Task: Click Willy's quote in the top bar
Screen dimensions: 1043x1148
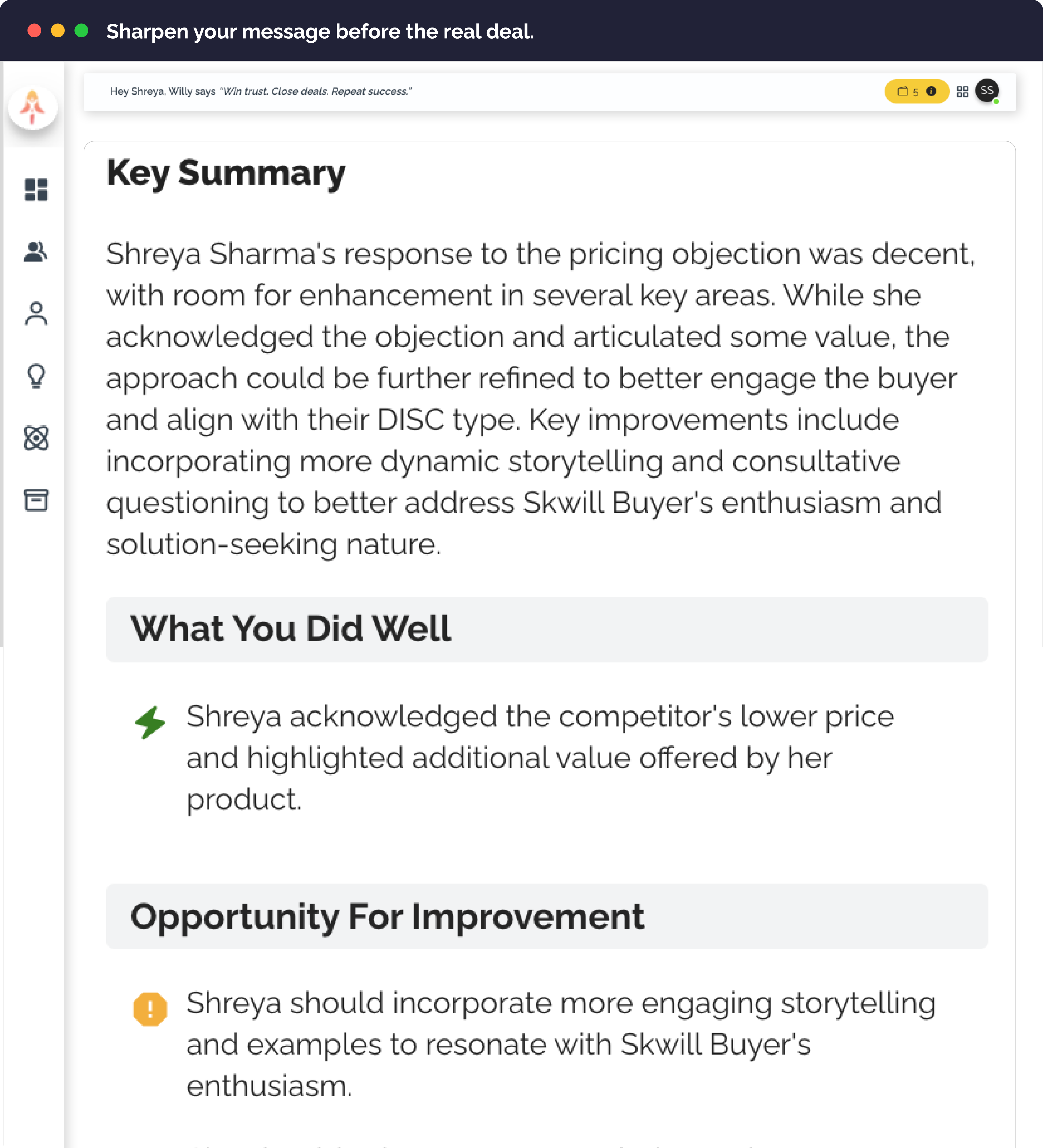Action: coord(315,91)
